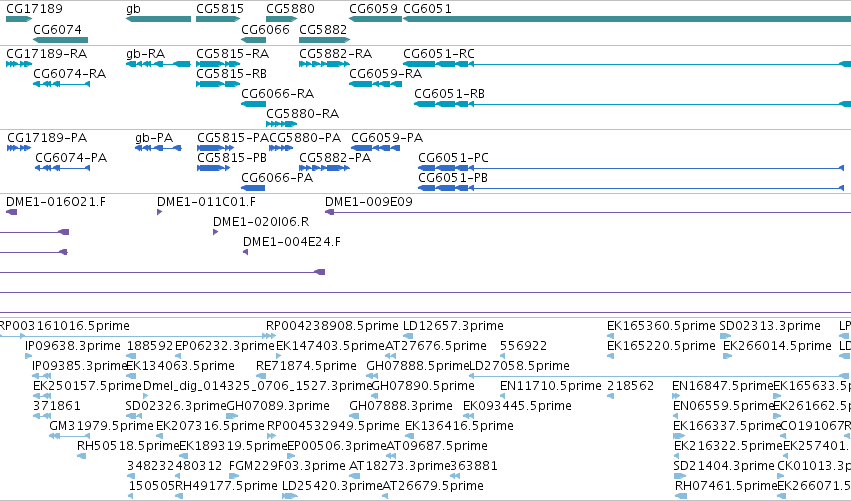Viewport: 851px width, 501px height.
Task: Click the LD25420.3prime EST label
Action: pyautogui.click(x=333, y=486)
